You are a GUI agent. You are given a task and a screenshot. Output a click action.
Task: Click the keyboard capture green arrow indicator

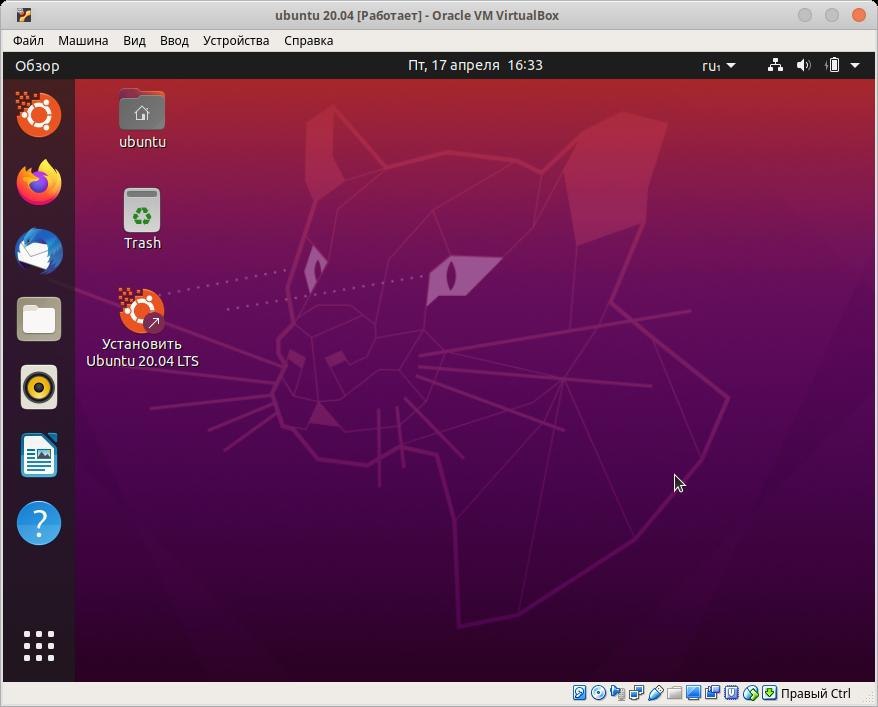[770, 693]
